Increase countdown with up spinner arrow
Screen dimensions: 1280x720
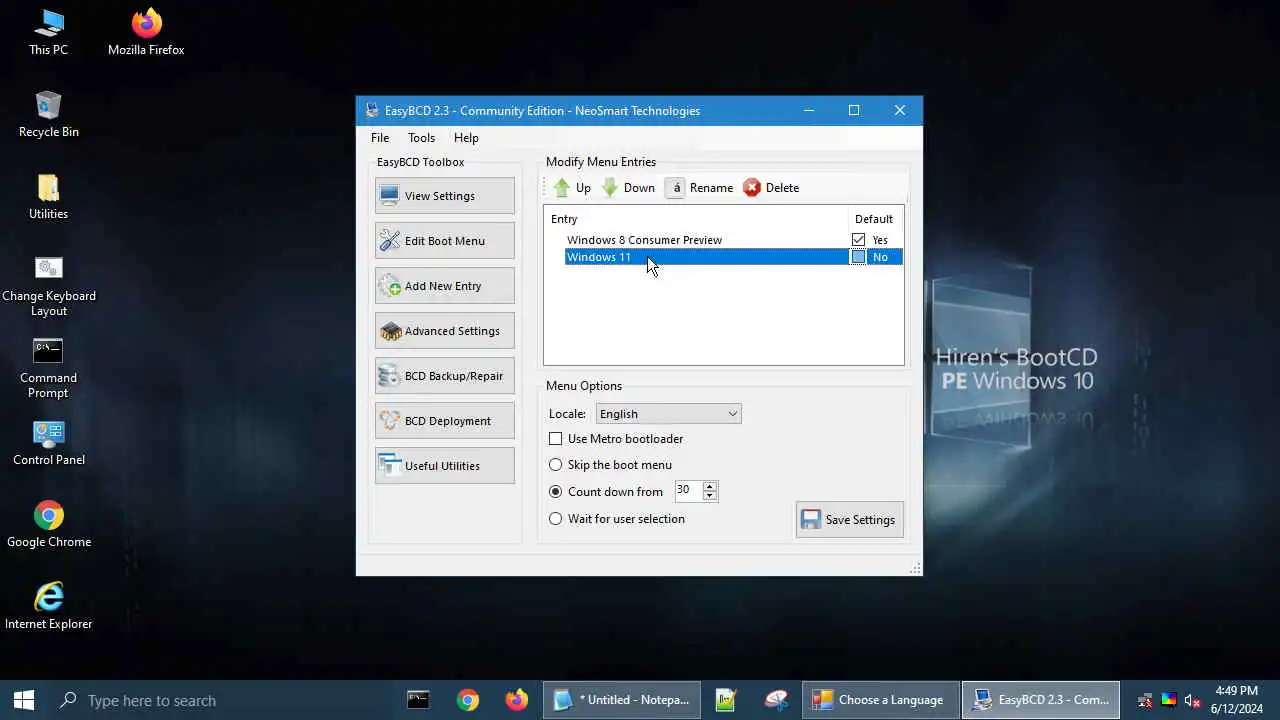(x=710, y=486)
